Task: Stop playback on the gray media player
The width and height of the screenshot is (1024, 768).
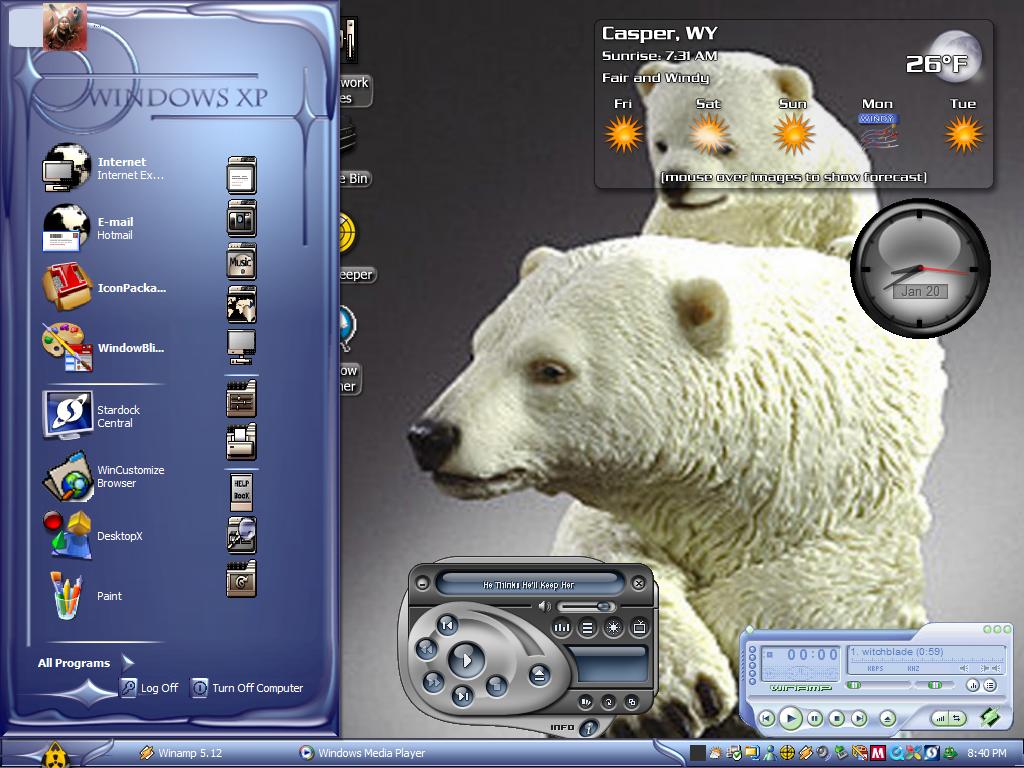Action: click(x=496, y=685)
